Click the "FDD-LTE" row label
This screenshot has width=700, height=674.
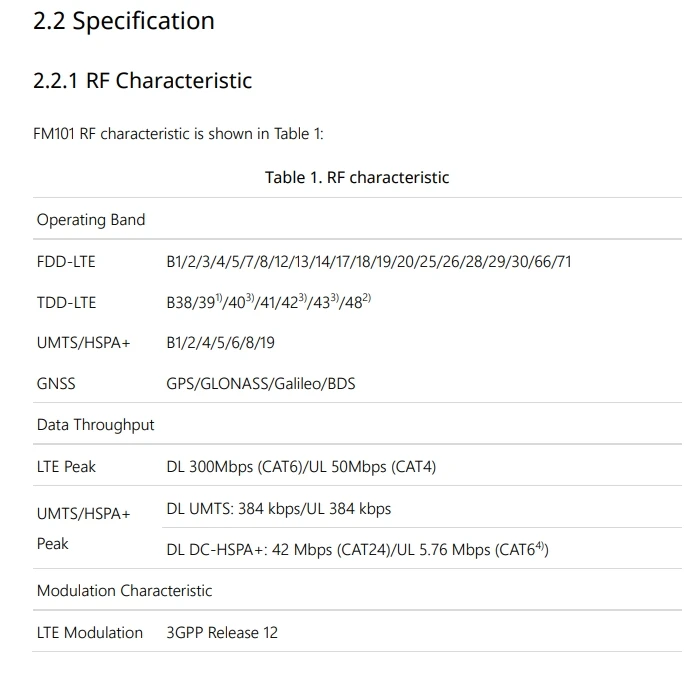66,262
